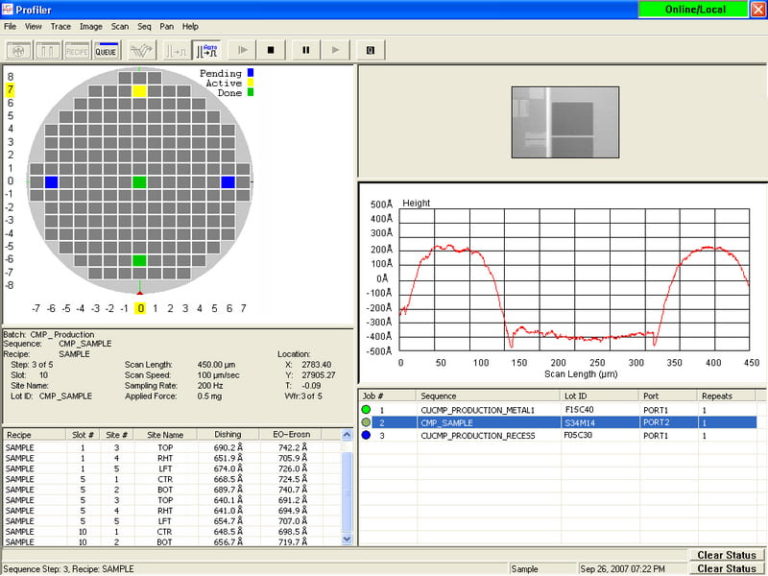Click the Auto scan mode toolbar icon
Image resolution: width=768 pixels, height=576 pixels.
[x=208, y=49]
